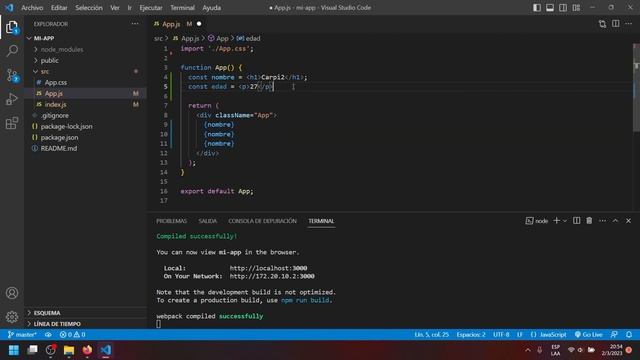This screenshot has width=640, height=360.
Task: Open the Selección menu
Action: (89, 7)
